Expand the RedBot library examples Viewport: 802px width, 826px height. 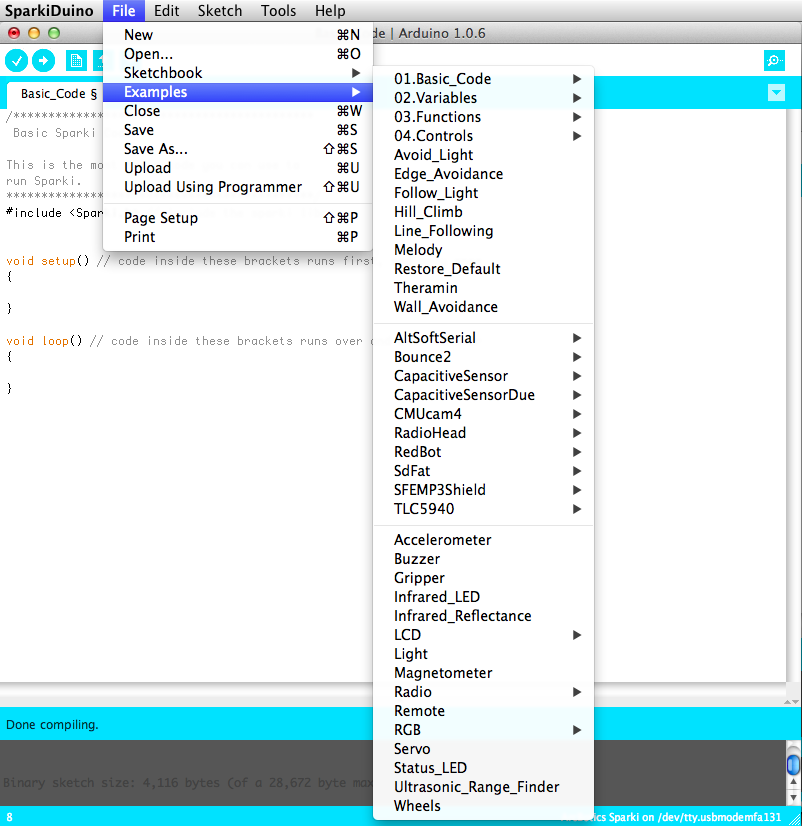point(484,451)
